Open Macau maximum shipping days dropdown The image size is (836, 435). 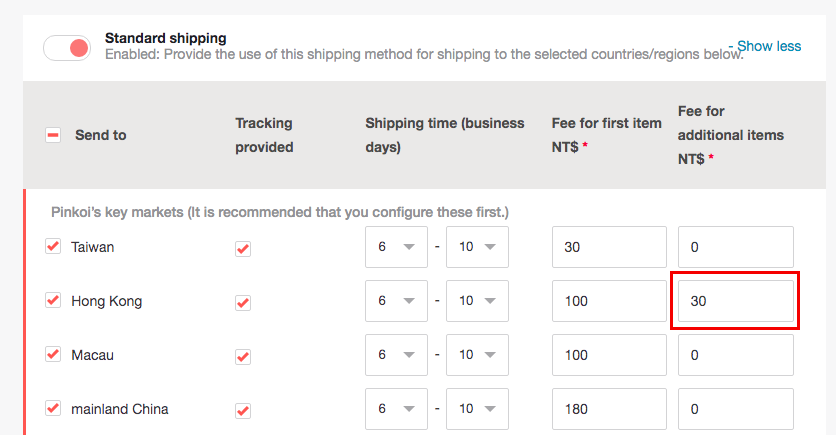click(477, 355)
